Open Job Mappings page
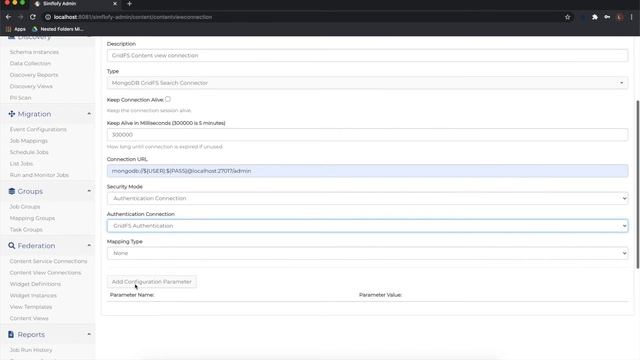This screenshot has height=360, width=640. tap(29, 140)
